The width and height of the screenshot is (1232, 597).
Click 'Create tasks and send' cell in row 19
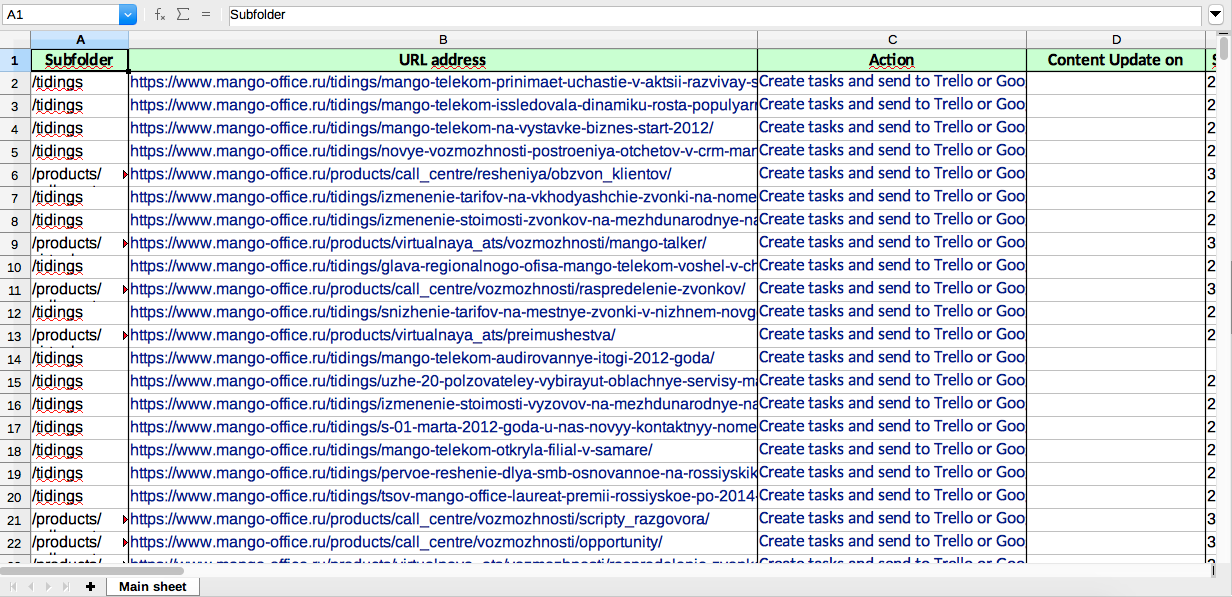pyautogui.click(x=892, y=473)
